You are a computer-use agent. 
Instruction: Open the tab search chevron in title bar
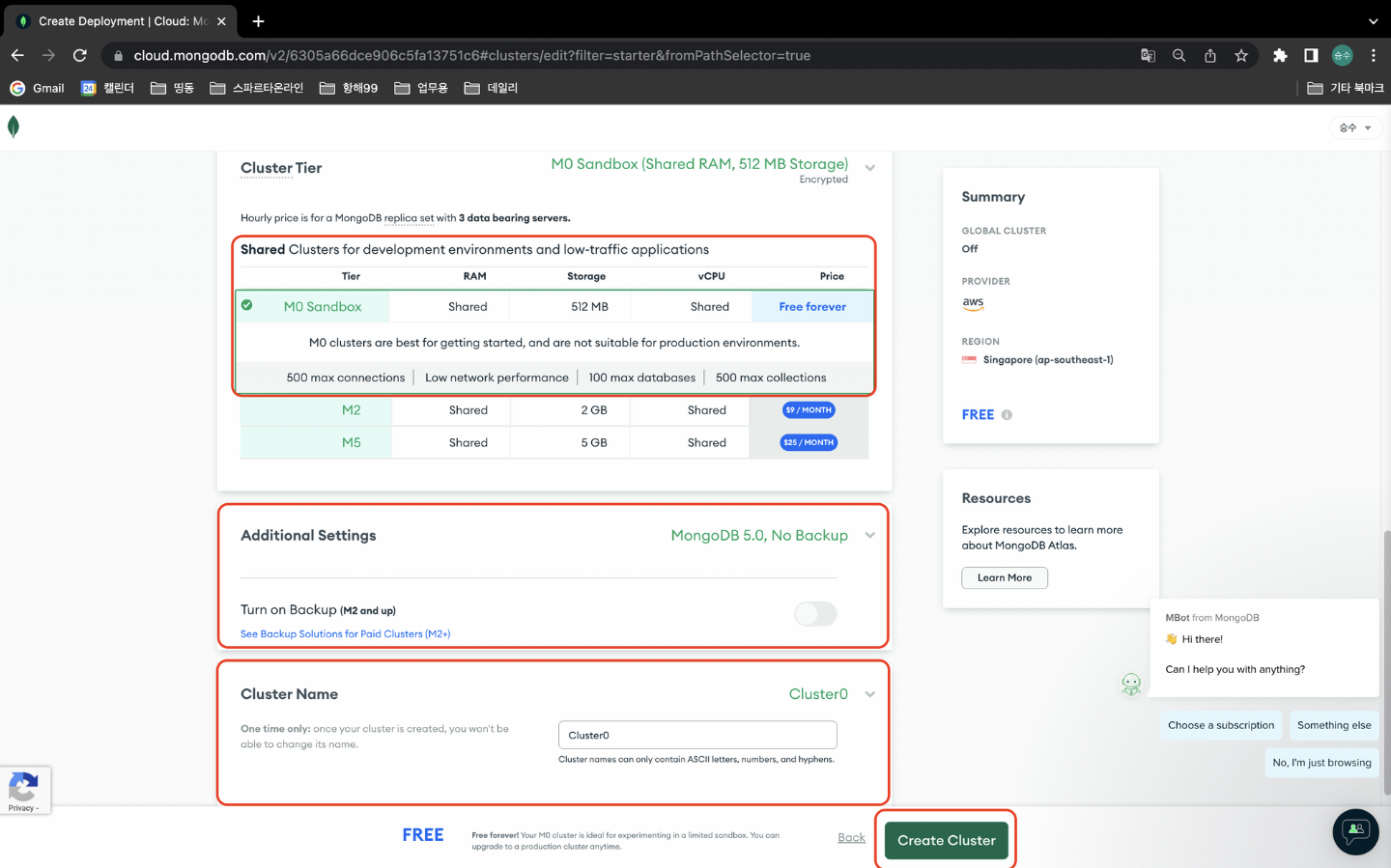pyautogui.click(x=1373, y=21)
